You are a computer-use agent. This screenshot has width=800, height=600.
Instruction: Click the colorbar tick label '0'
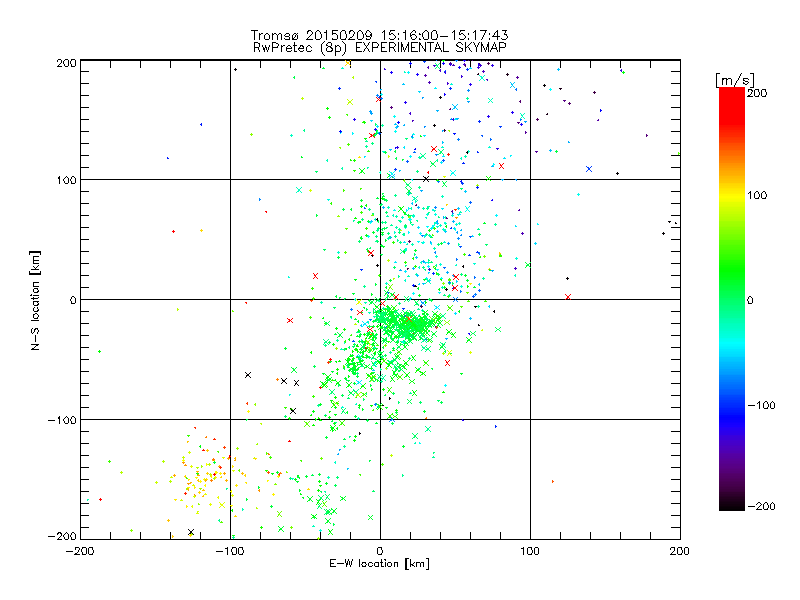pyautogui.click(x=750, y=300)
